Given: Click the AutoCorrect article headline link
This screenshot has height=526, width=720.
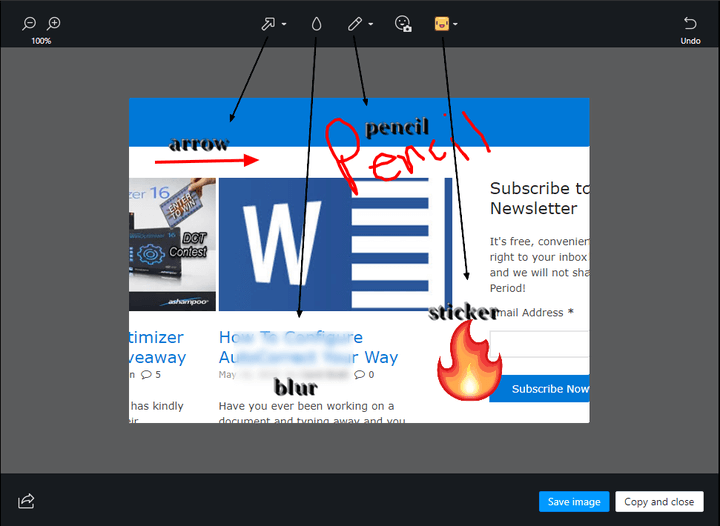Looking at the screenshot, I should point(308,347).
